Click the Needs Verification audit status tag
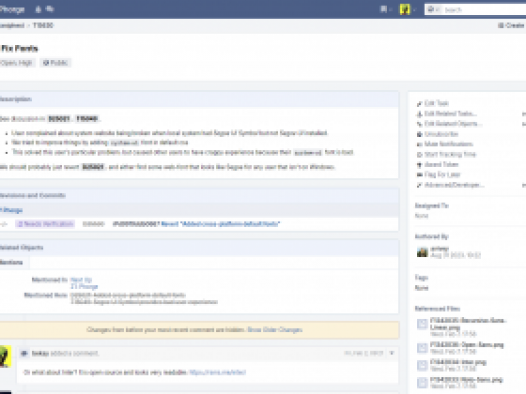526x394 pixels. tap(45, 224)
